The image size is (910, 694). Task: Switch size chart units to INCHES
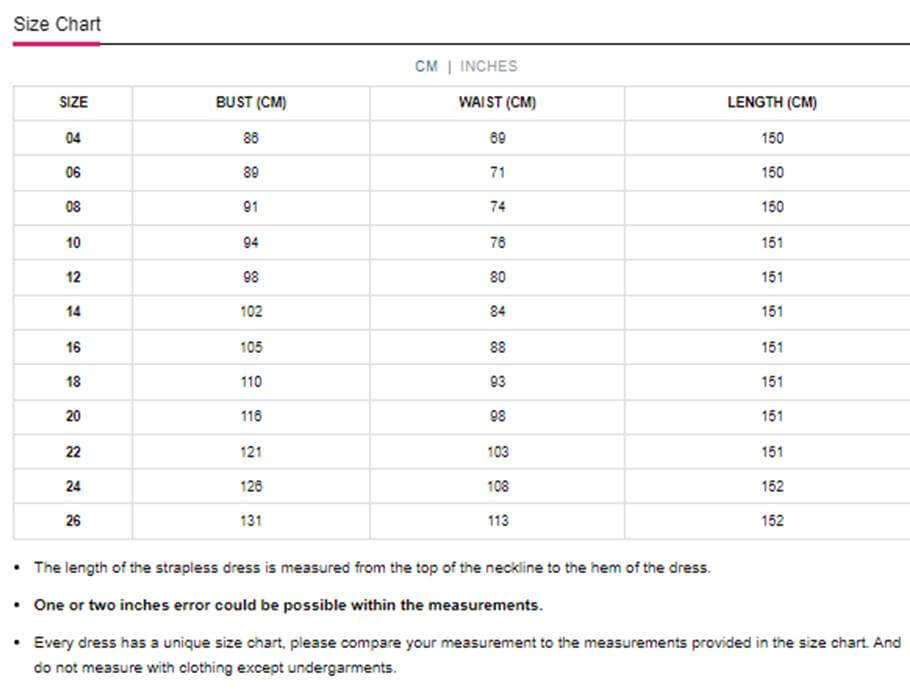point(488,66)
